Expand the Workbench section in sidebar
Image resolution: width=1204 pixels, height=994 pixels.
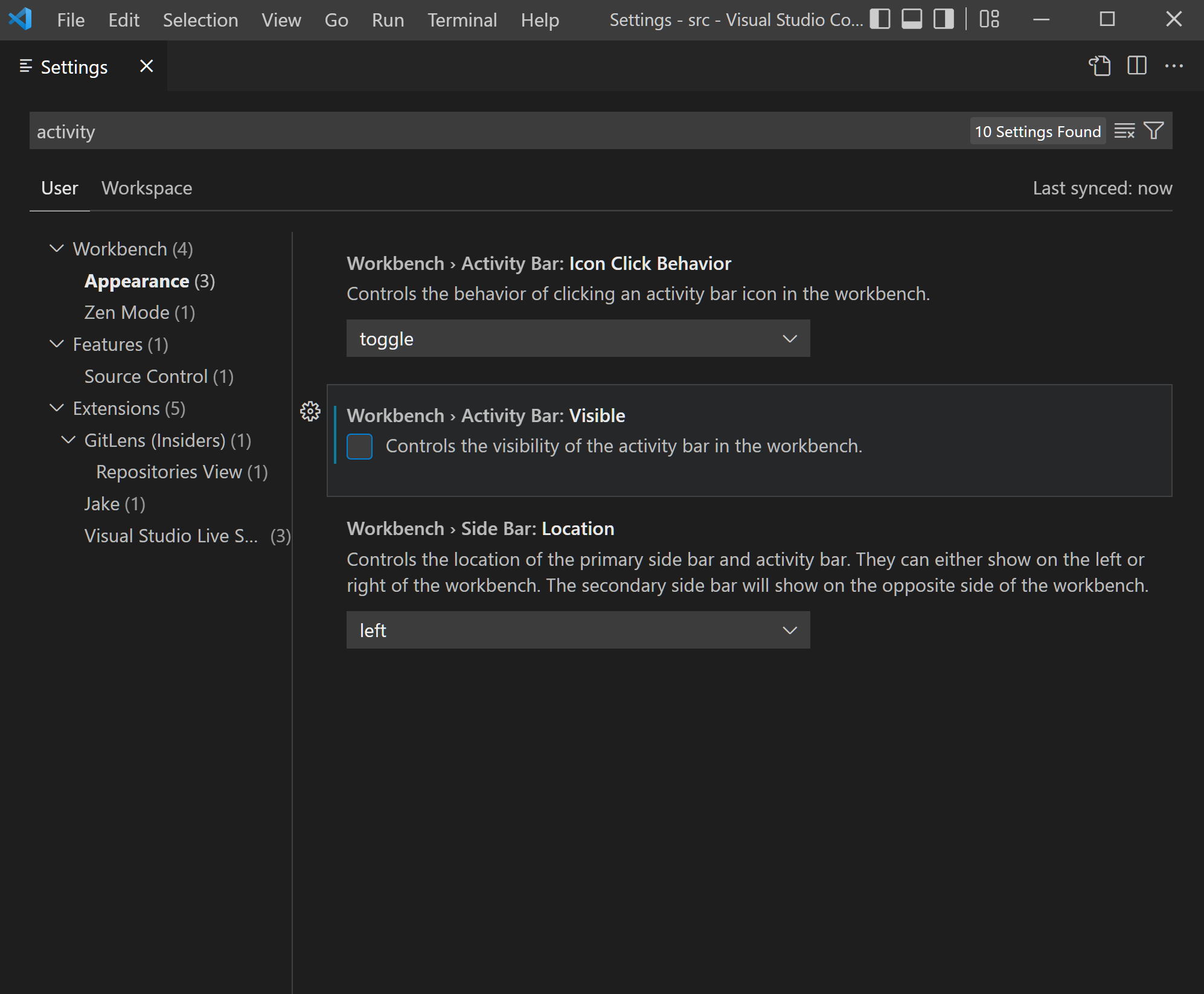57,248
